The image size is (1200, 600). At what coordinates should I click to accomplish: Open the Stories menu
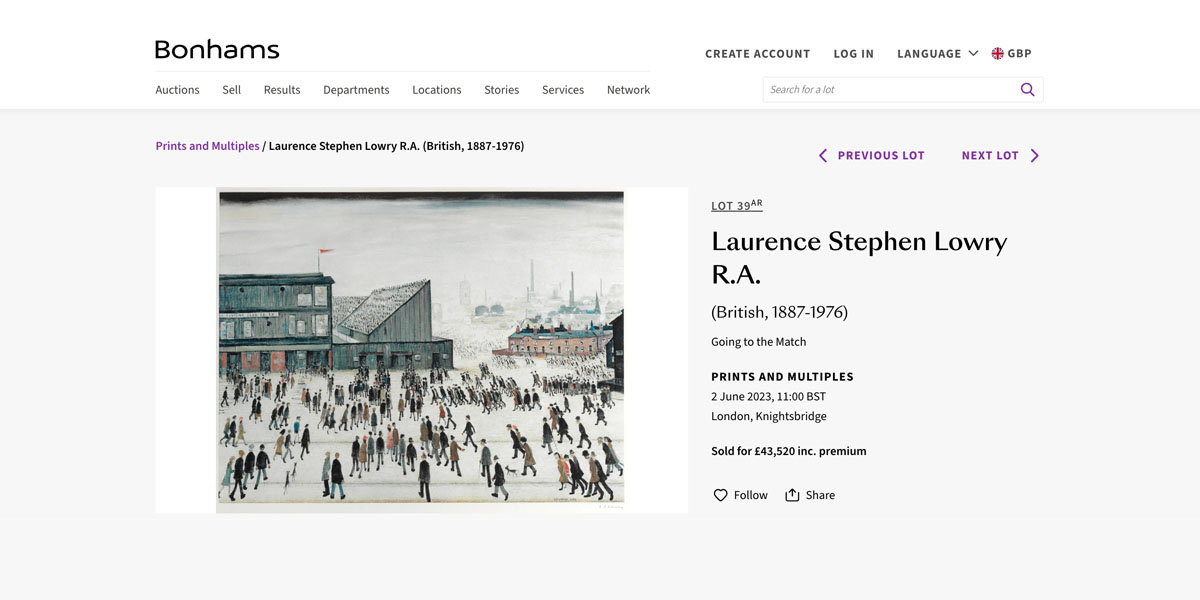(x=502, y=90)
